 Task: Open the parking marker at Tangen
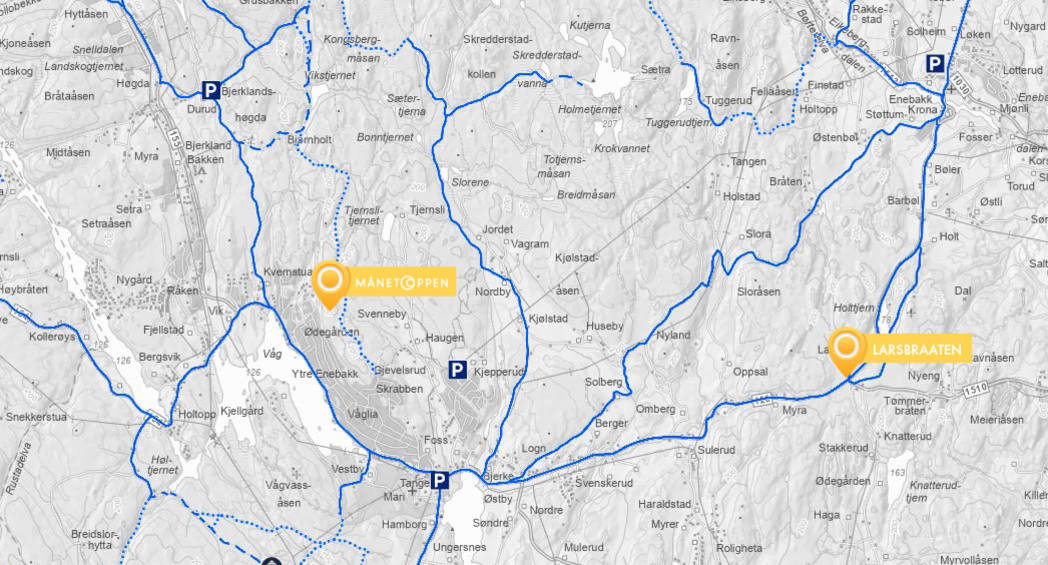point(439,480)
